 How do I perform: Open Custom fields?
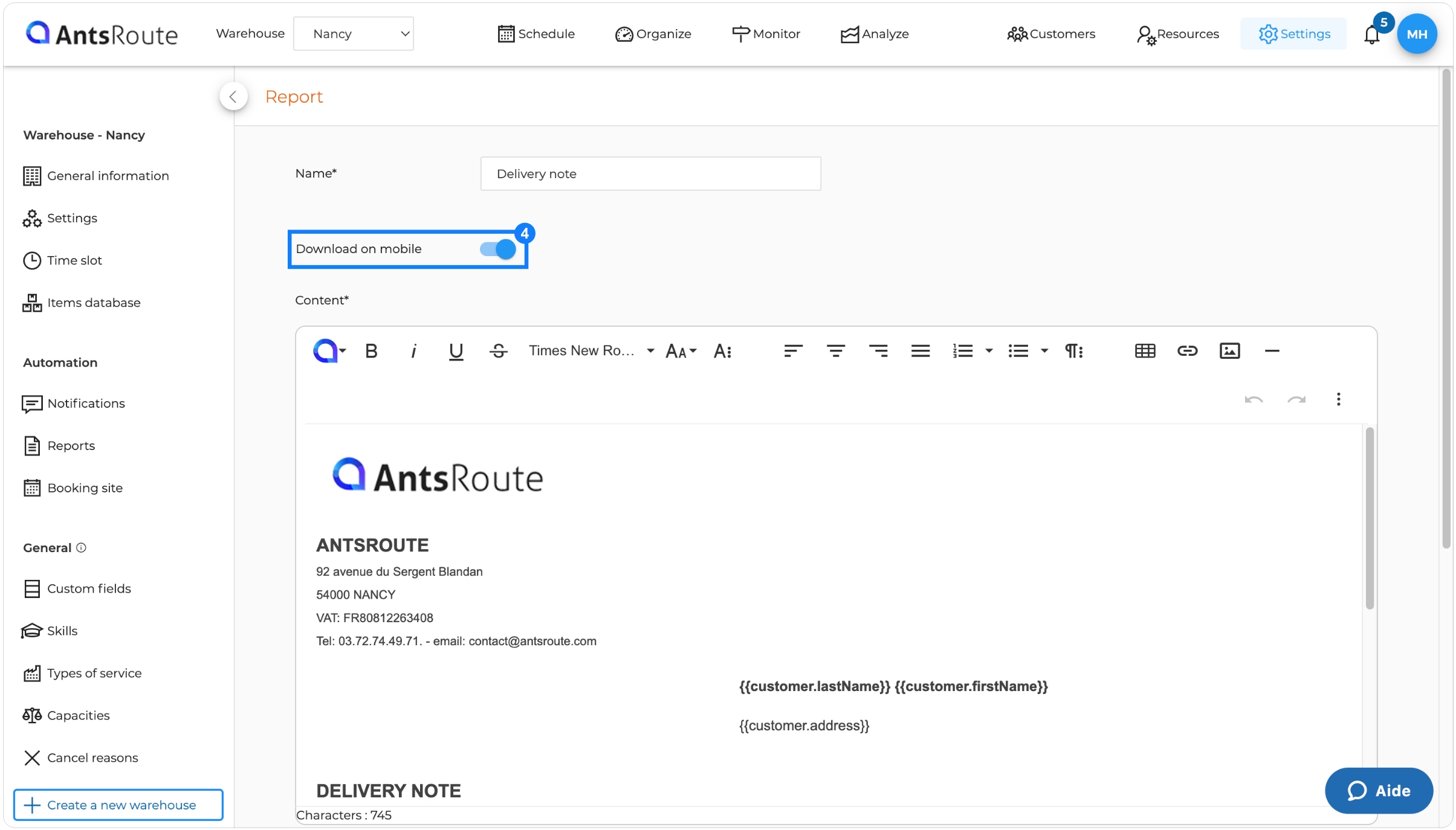pyautogui.click(x=77, y=588)
